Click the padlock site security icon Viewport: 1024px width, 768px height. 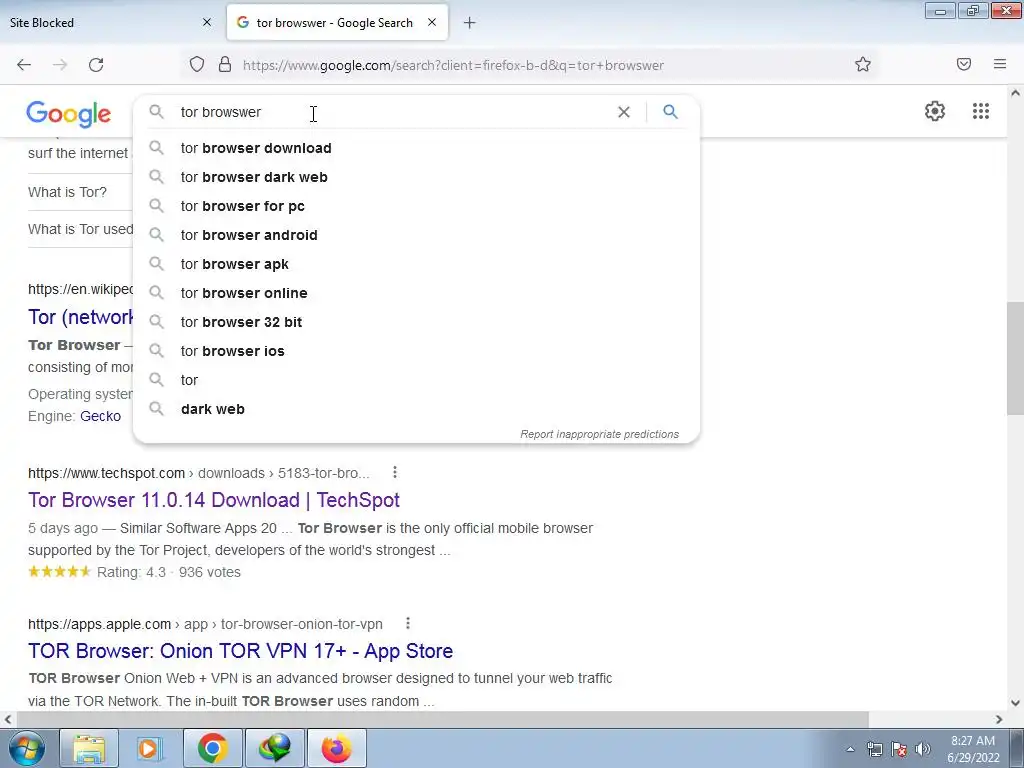(225, 64)
